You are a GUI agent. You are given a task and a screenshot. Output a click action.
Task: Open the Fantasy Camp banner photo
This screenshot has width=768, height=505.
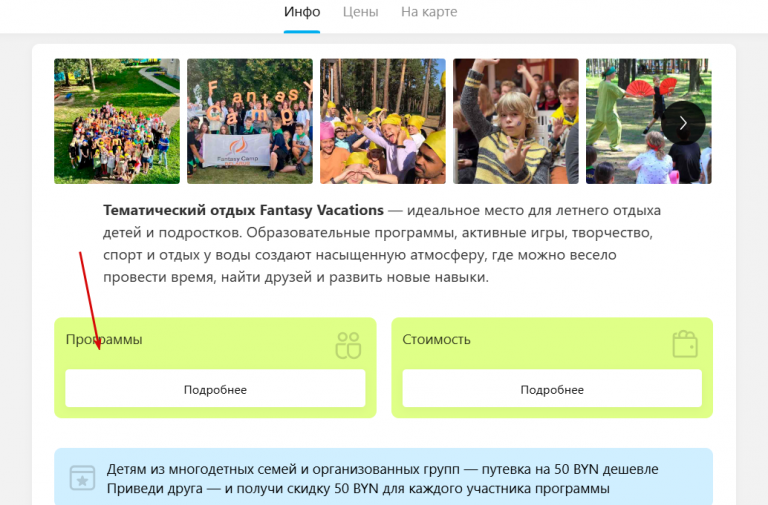(x=250, y=121)
